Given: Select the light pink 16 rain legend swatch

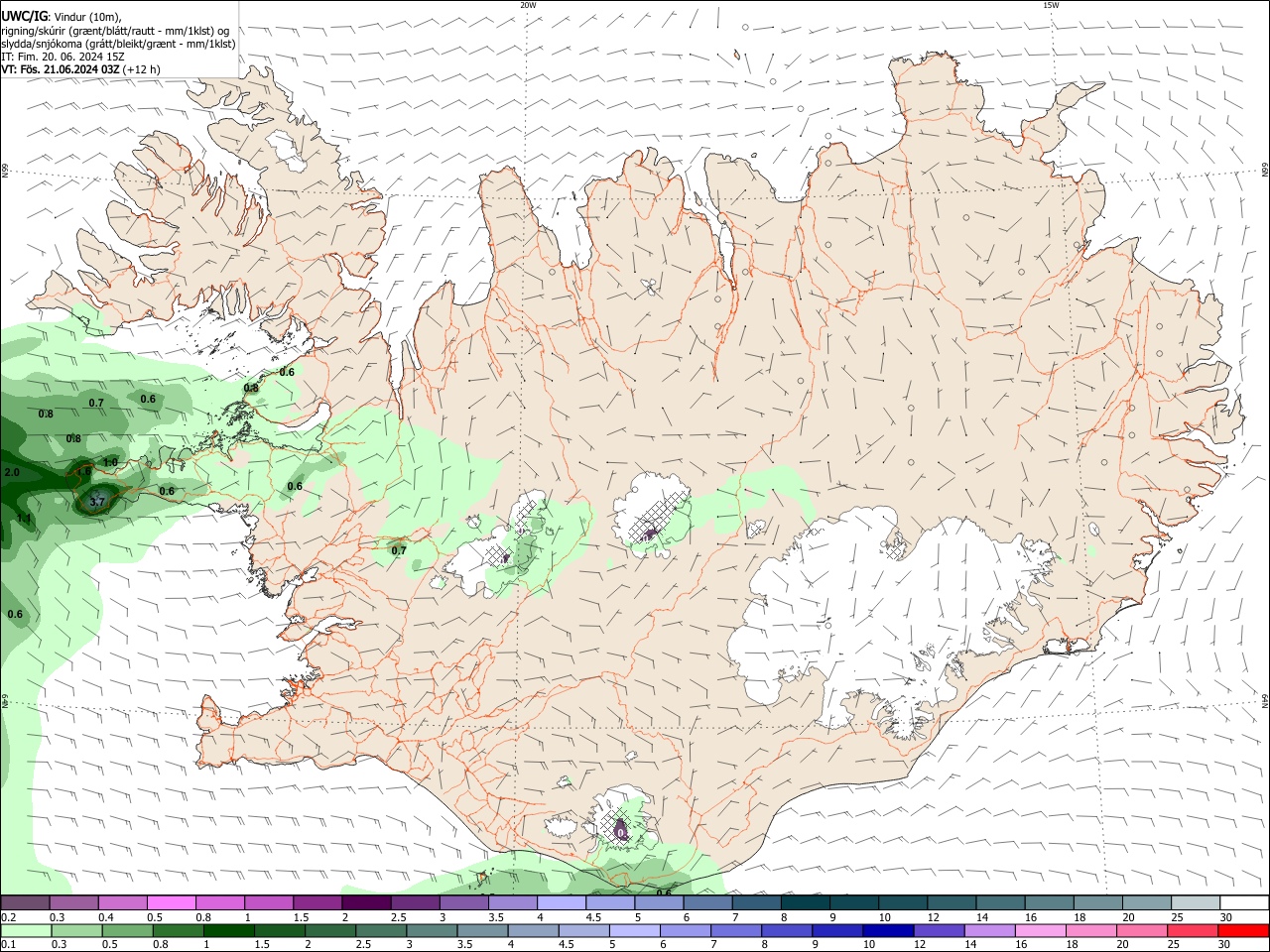Looking at the screenshot, I should coord(1040,930).
